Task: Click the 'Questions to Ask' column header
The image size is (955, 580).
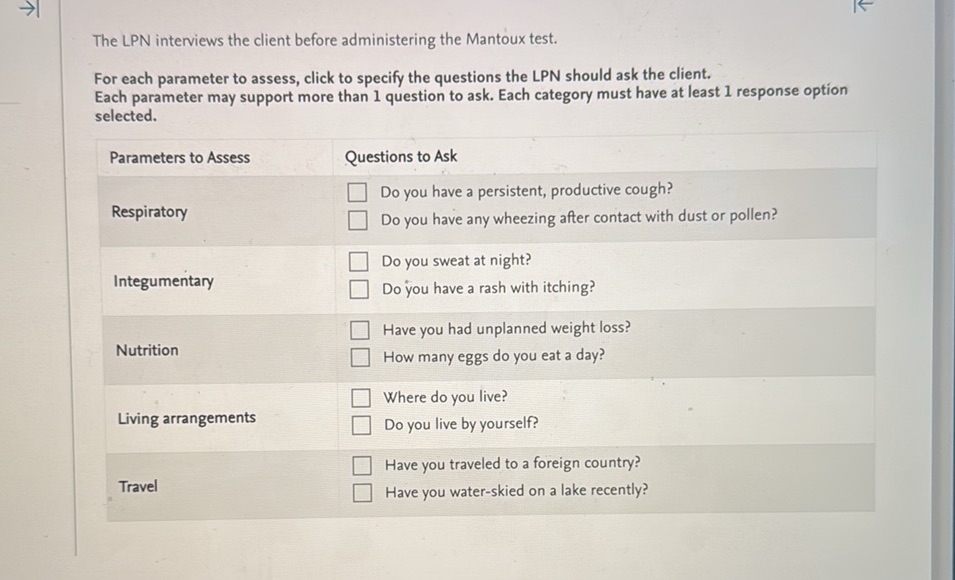Action: pyautogui.click(x=400, y=156)
